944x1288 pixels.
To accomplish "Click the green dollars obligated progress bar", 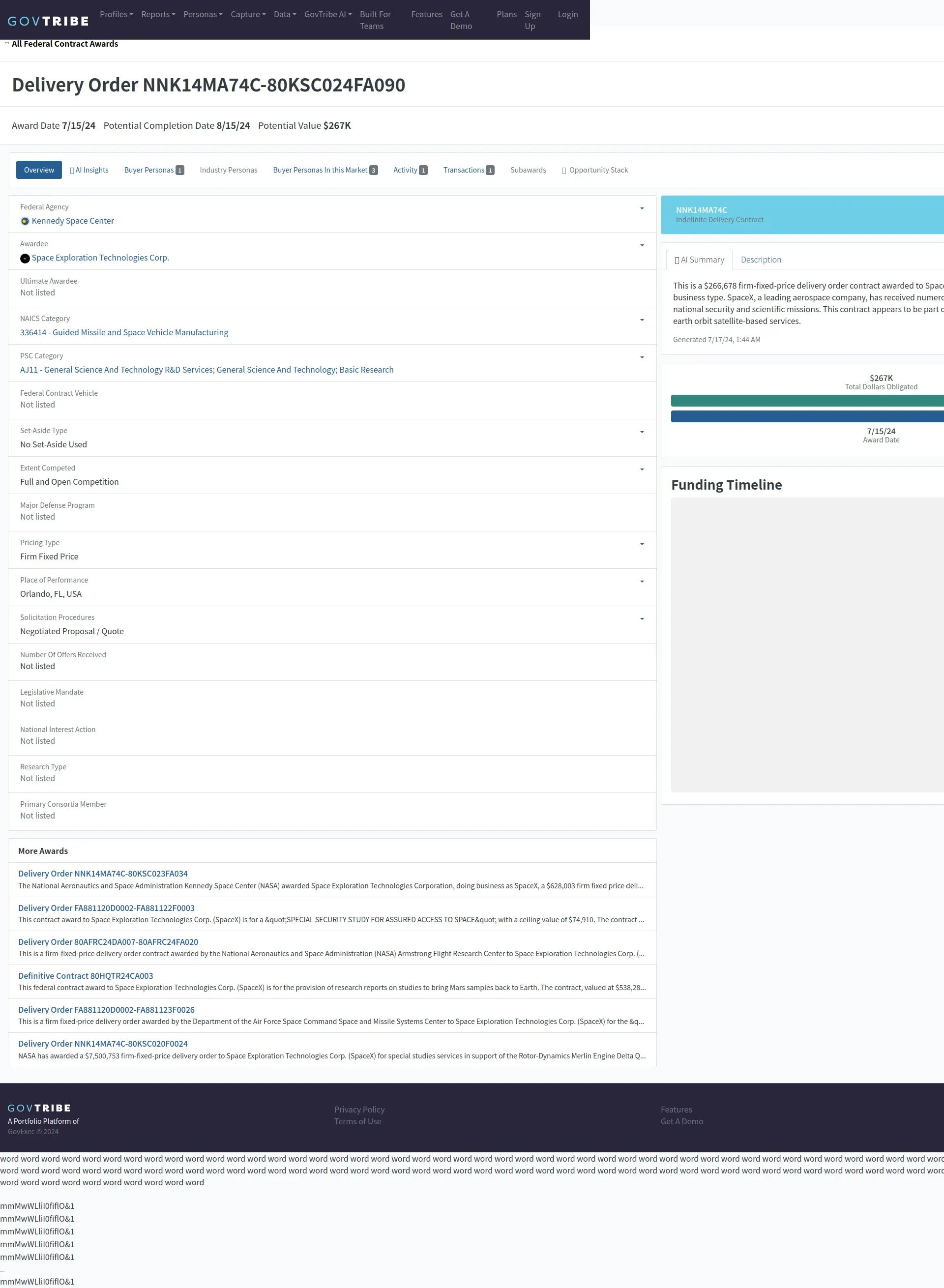I will pyautogui.click(x=807, y=401).
